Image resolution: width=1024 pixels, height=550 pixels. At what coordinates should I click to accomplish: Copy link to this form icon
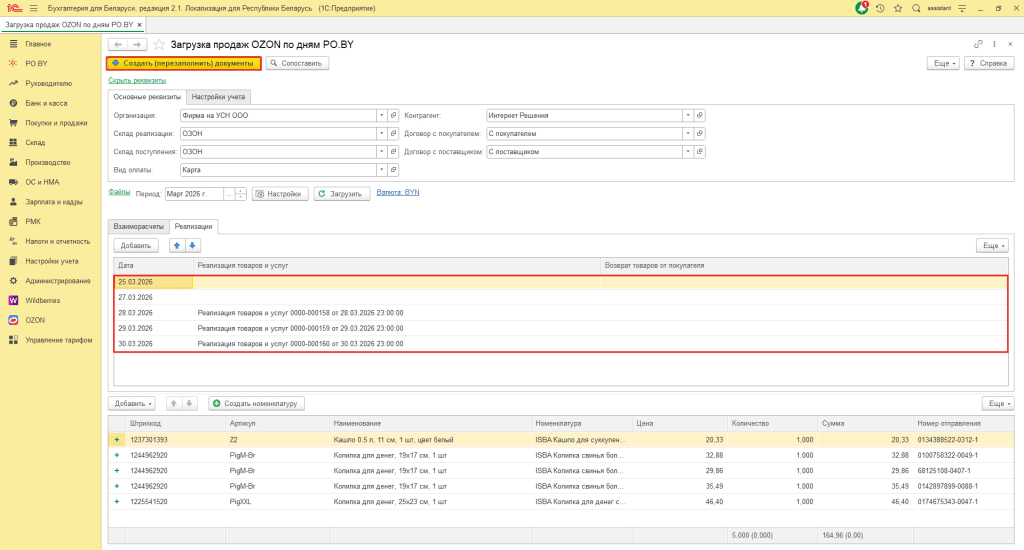click(x=978, y=44)
